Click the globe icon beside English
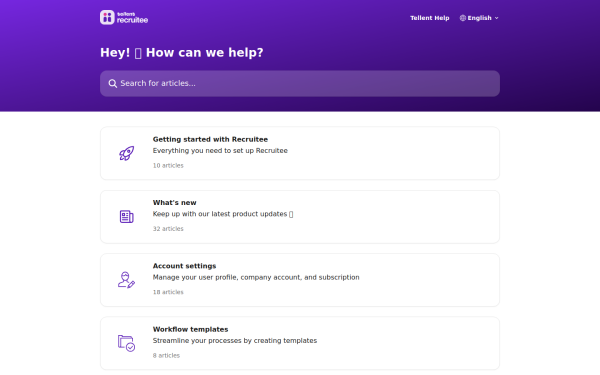This screenshot has height=375, width=600. click(x=463, y=18)
